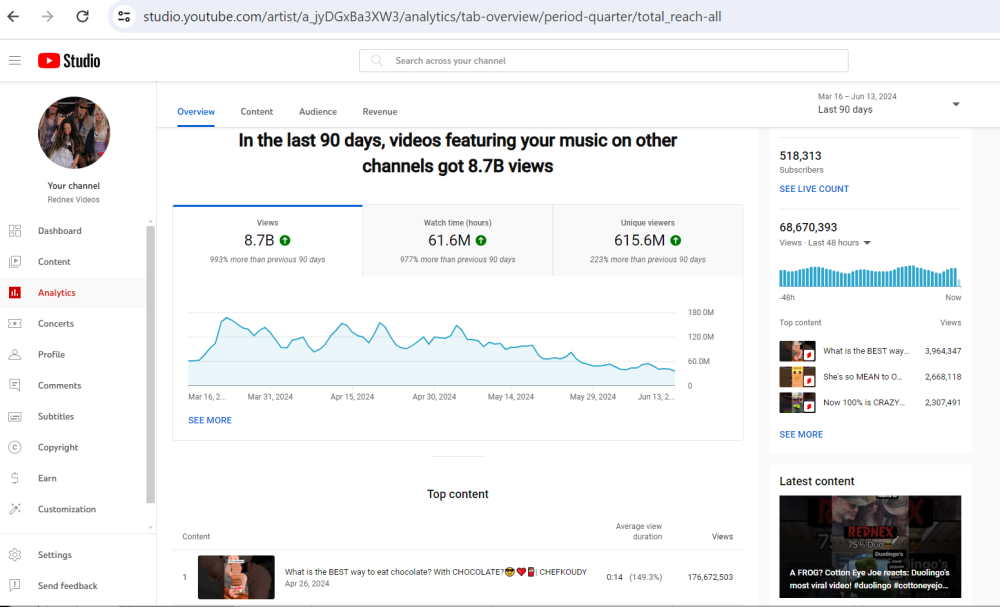Screen dimensions: 1000x607
Task: Click the search across your channel field
Action: [x=603, y=61]
